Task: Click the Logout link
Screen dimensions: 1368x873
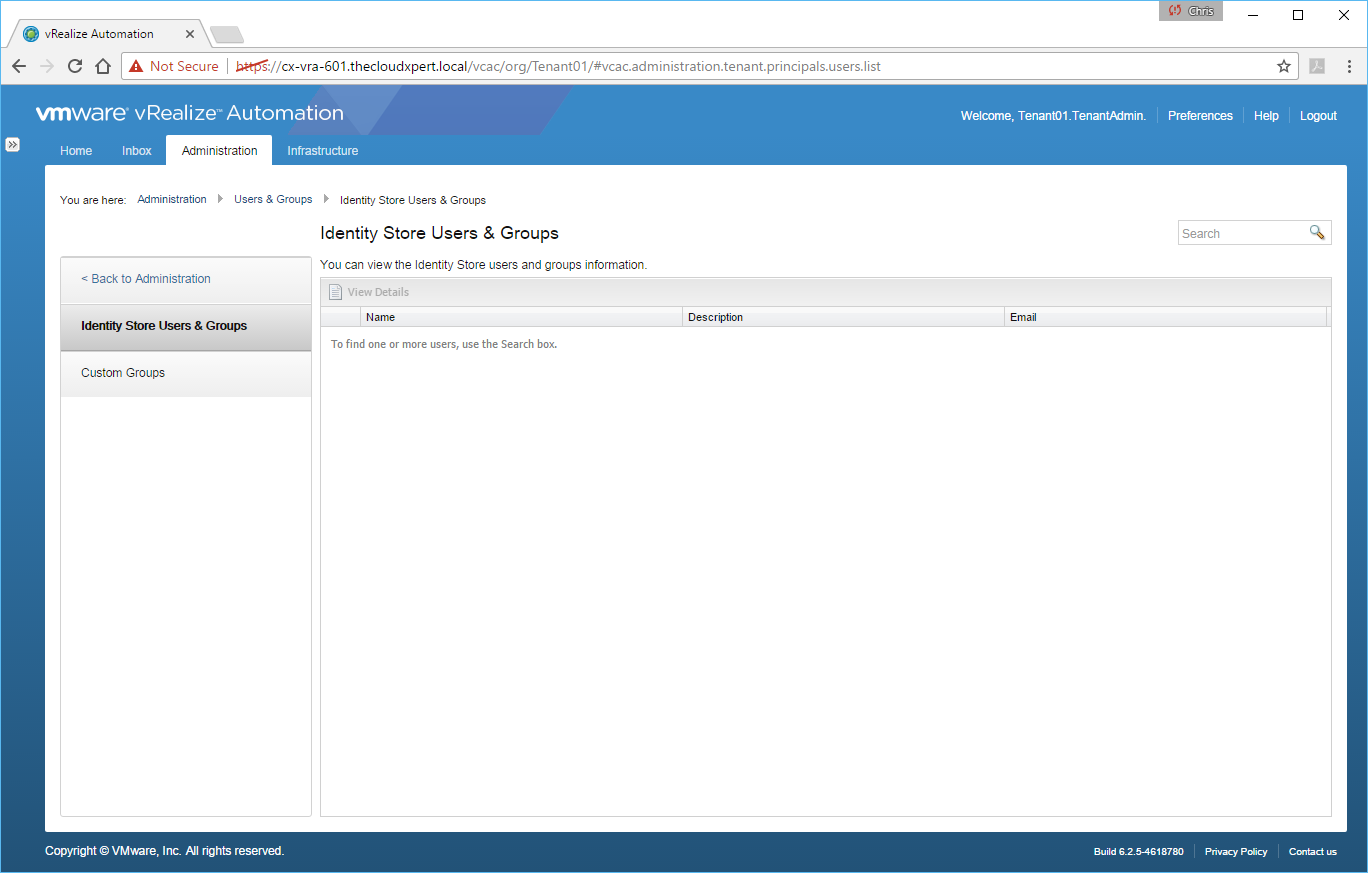Action: [x=1318, y=116]
